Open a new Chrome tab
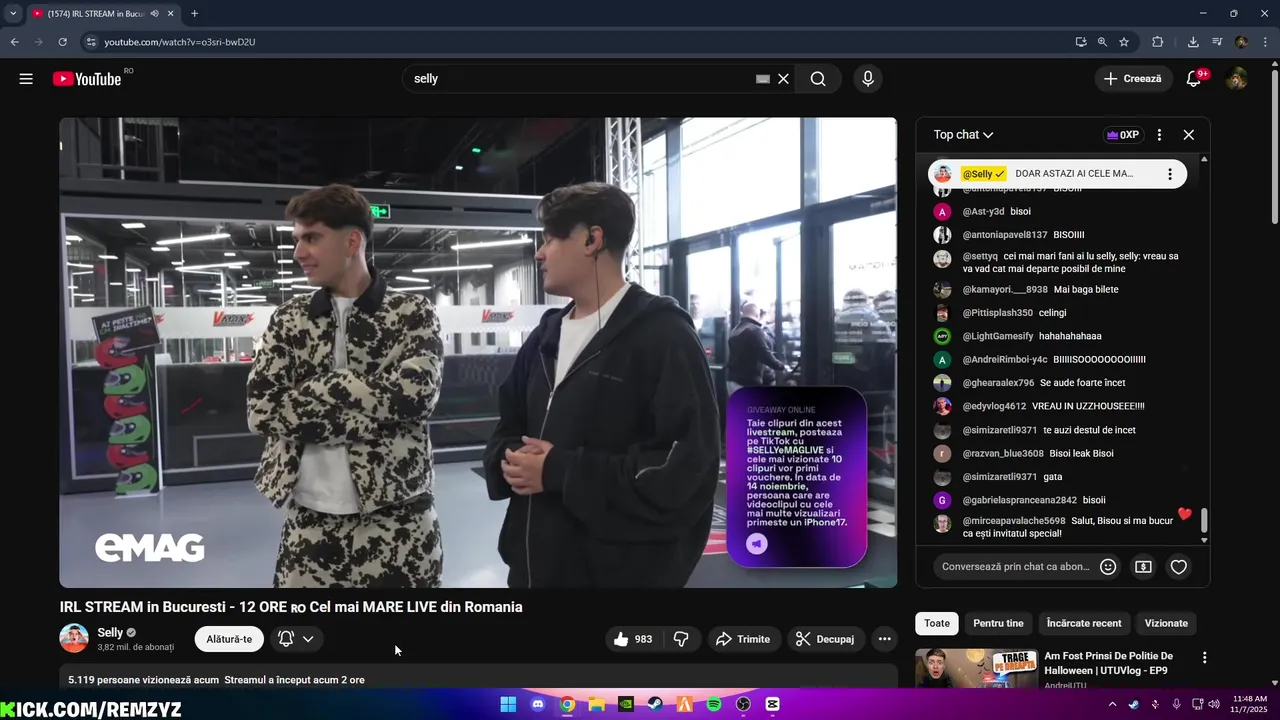Viewport: 1280px width, 720px height. pyautogui.click(x=194, y=14)
